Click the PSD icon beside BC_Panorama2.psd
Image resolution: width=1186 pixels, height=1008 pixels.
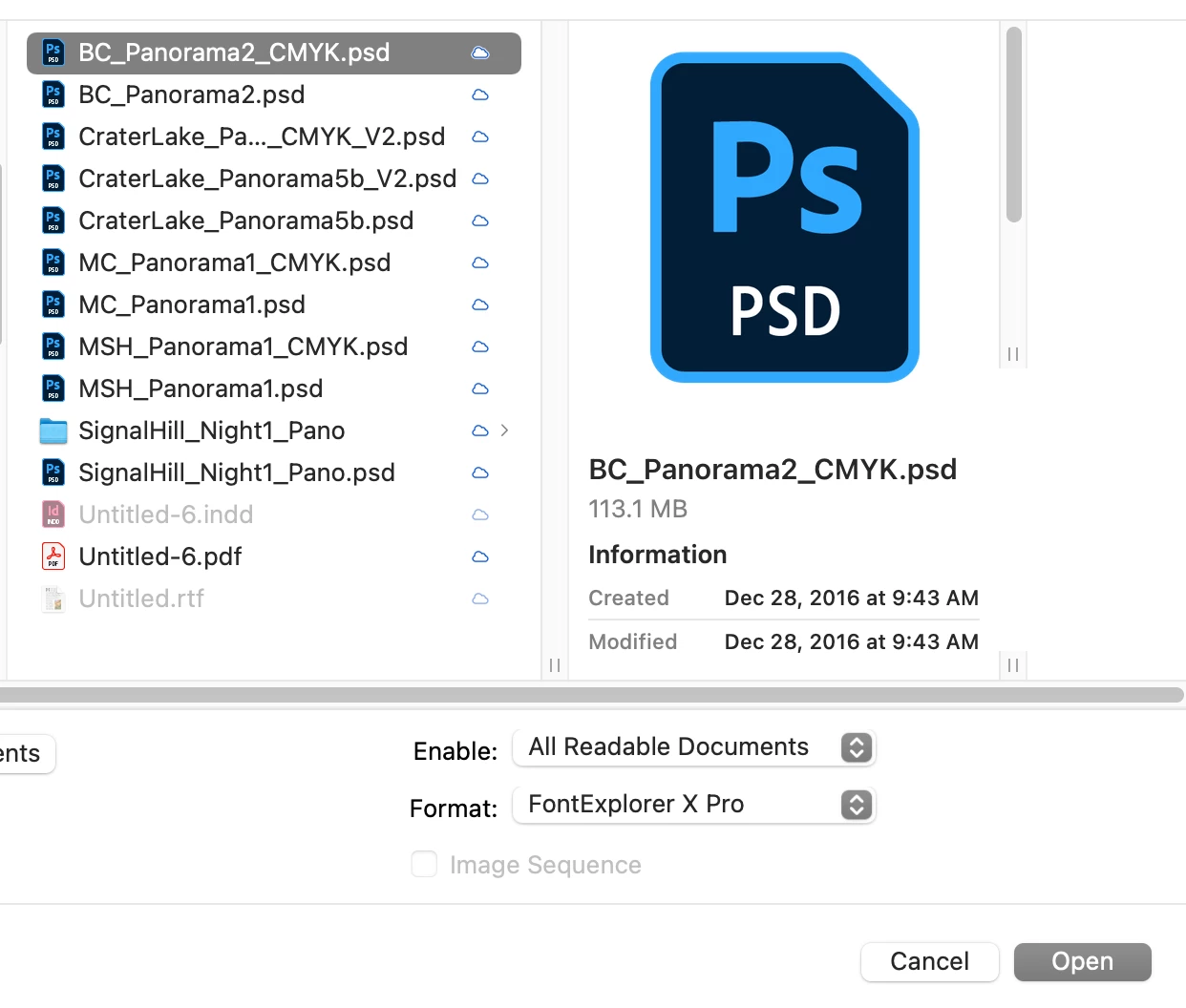coord(53,94)
